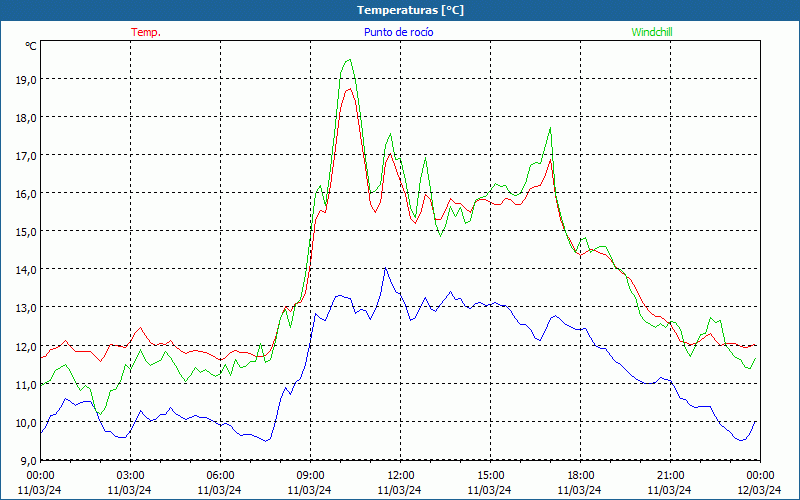Click the 12/03/24 date label

(x=760, y=490)
